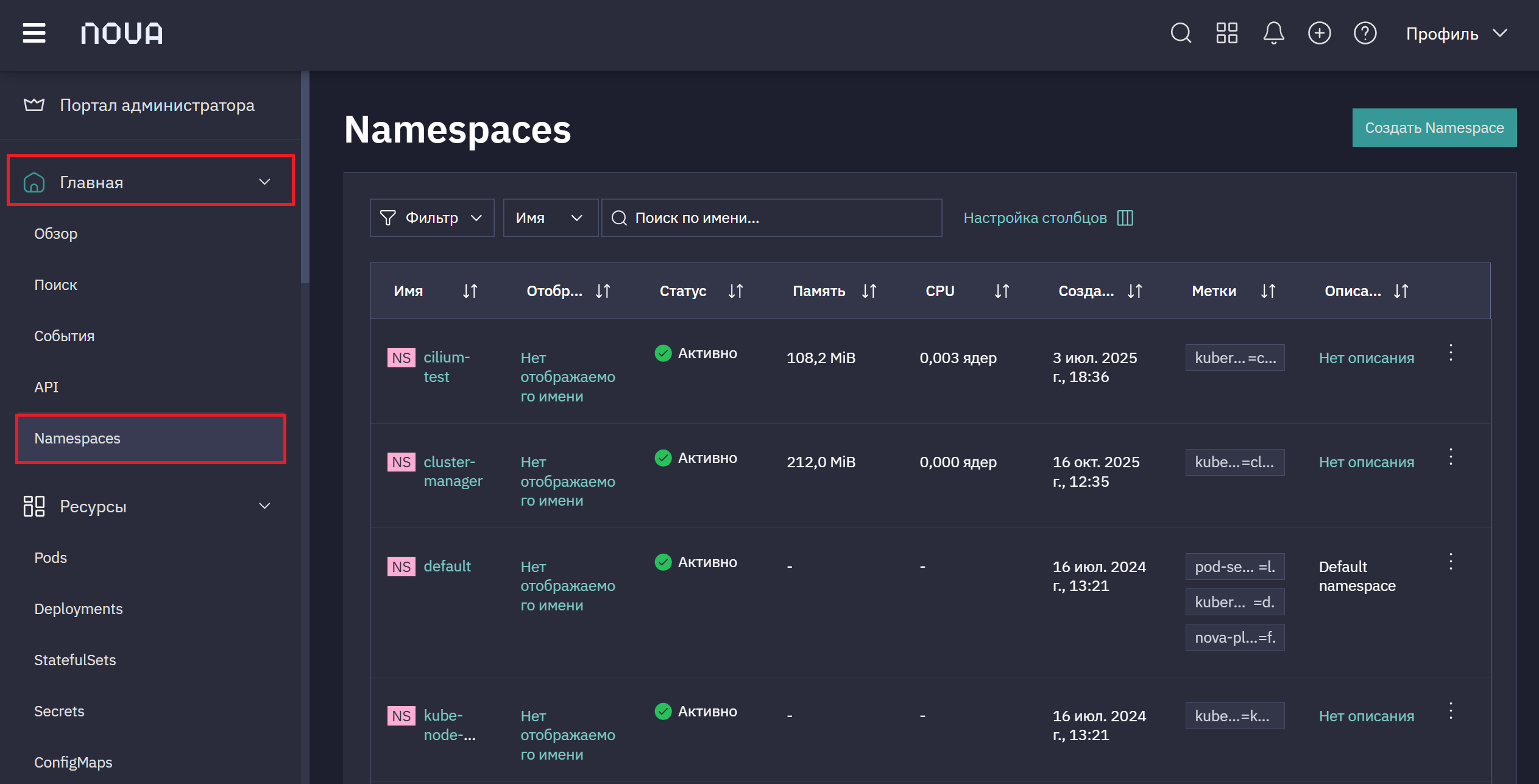Viewport: 1539px width, 784px height.
Task: Open the Фильтр dropdown
Action: point(432,218)
